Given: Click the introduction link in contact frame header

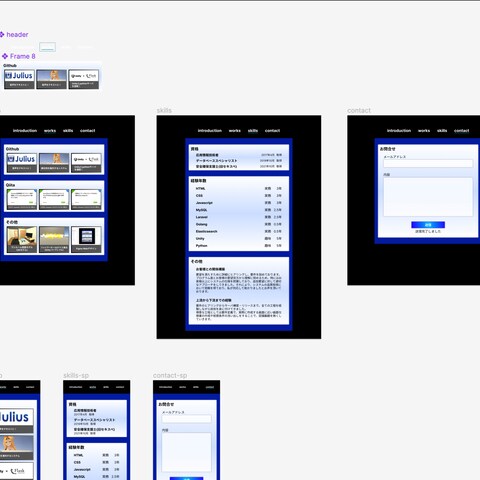Looking at the screenshot, I should pos(399,131).
